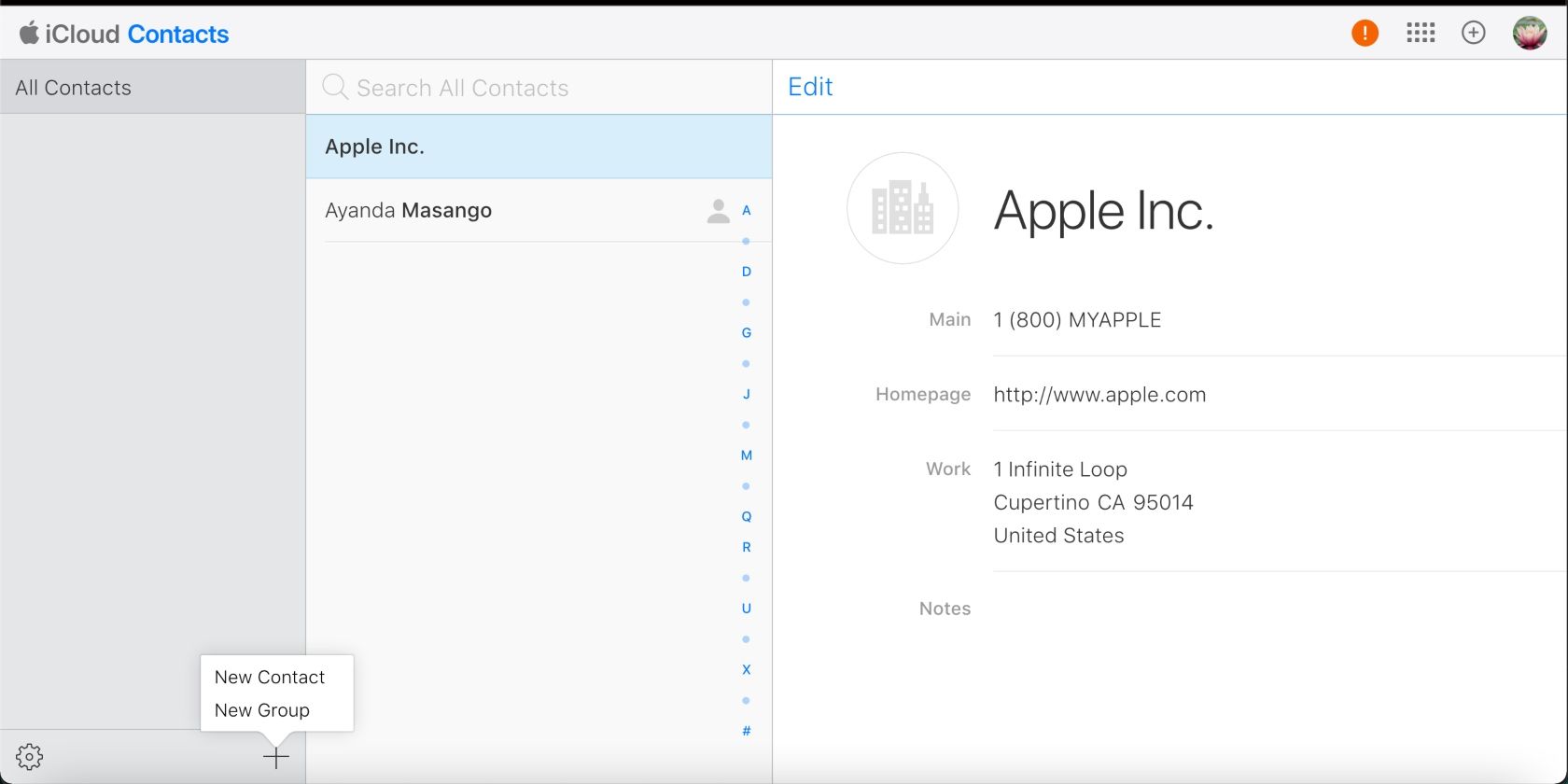Open the iCloud app launcher grid
Viewport: 1568px width, 784px height.
[1421, 34]
